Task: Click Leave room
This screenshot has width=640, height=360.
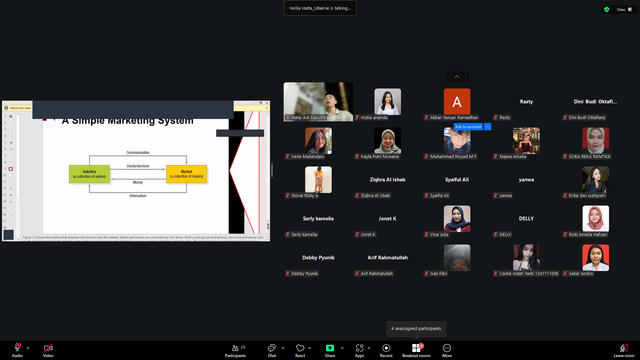Action: click(x=624, y=350)
